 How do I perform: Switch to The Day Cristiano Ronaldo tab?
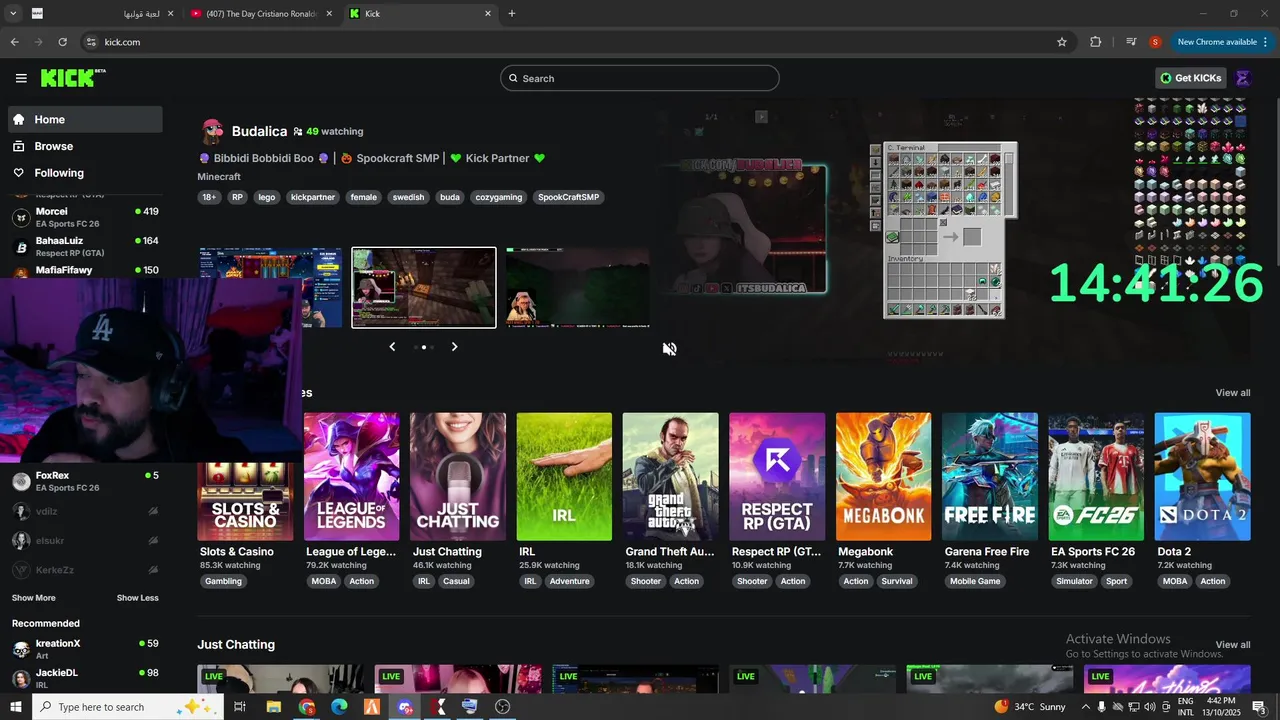click(x=262, y=14)
